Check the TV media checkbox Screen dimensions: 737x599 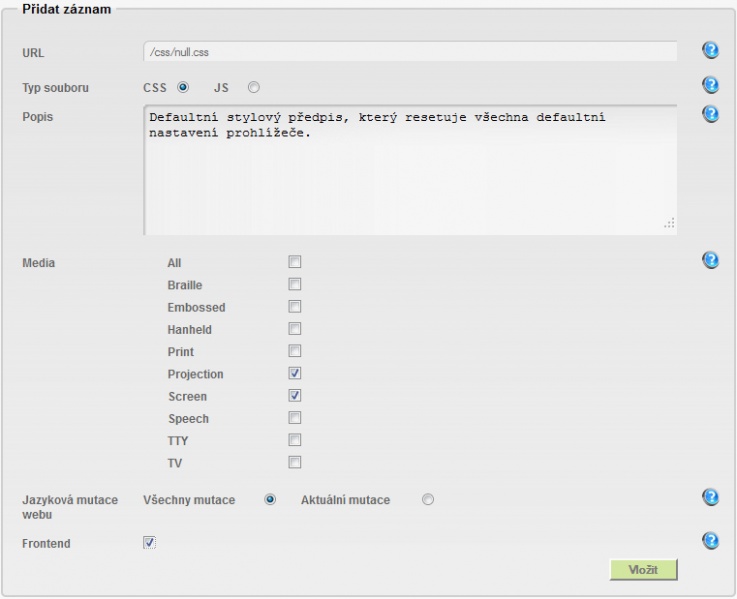pyautogui.click(x=295, y=462)
